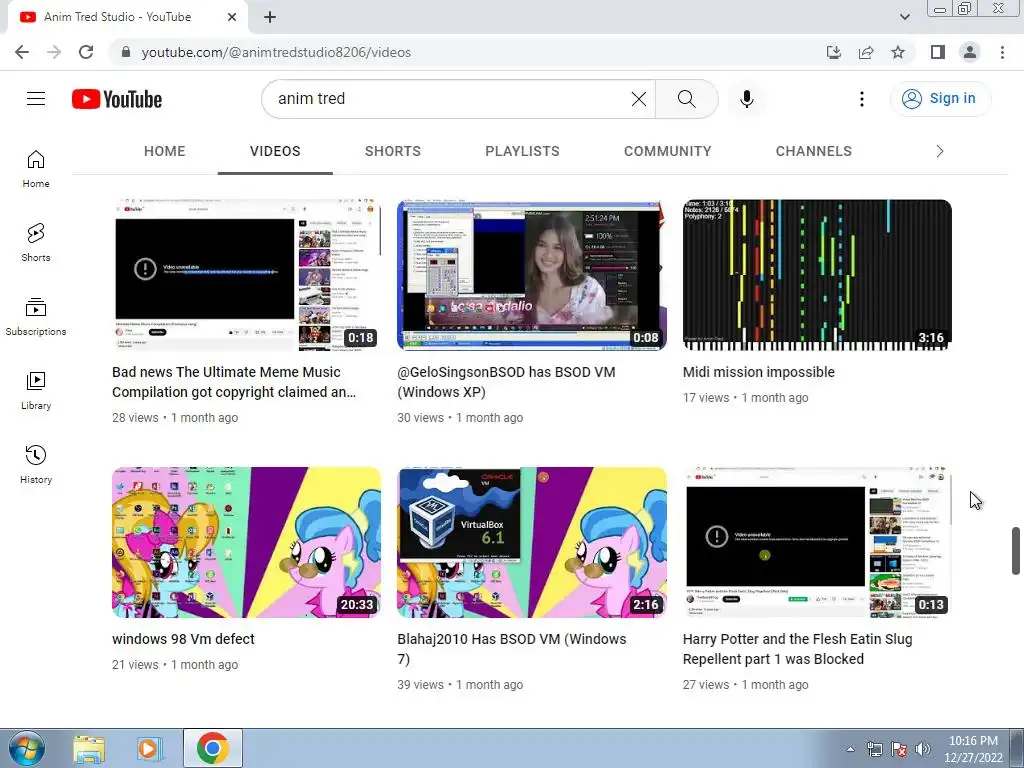The image size is (1024, 768).
Task: Open History in the sidebar
Action: [x=36, y=464]
